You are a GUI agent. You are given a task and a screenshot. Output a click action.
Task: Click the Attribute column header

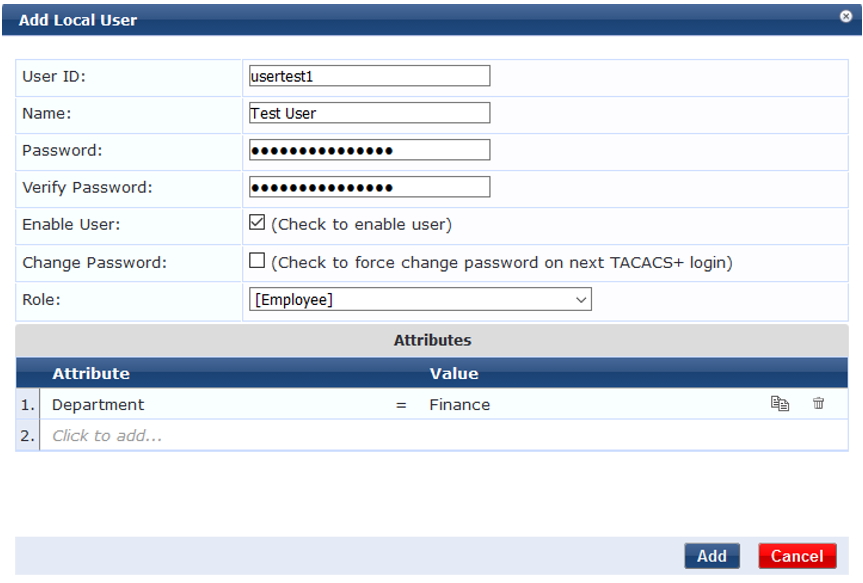(x=91, y=374)
